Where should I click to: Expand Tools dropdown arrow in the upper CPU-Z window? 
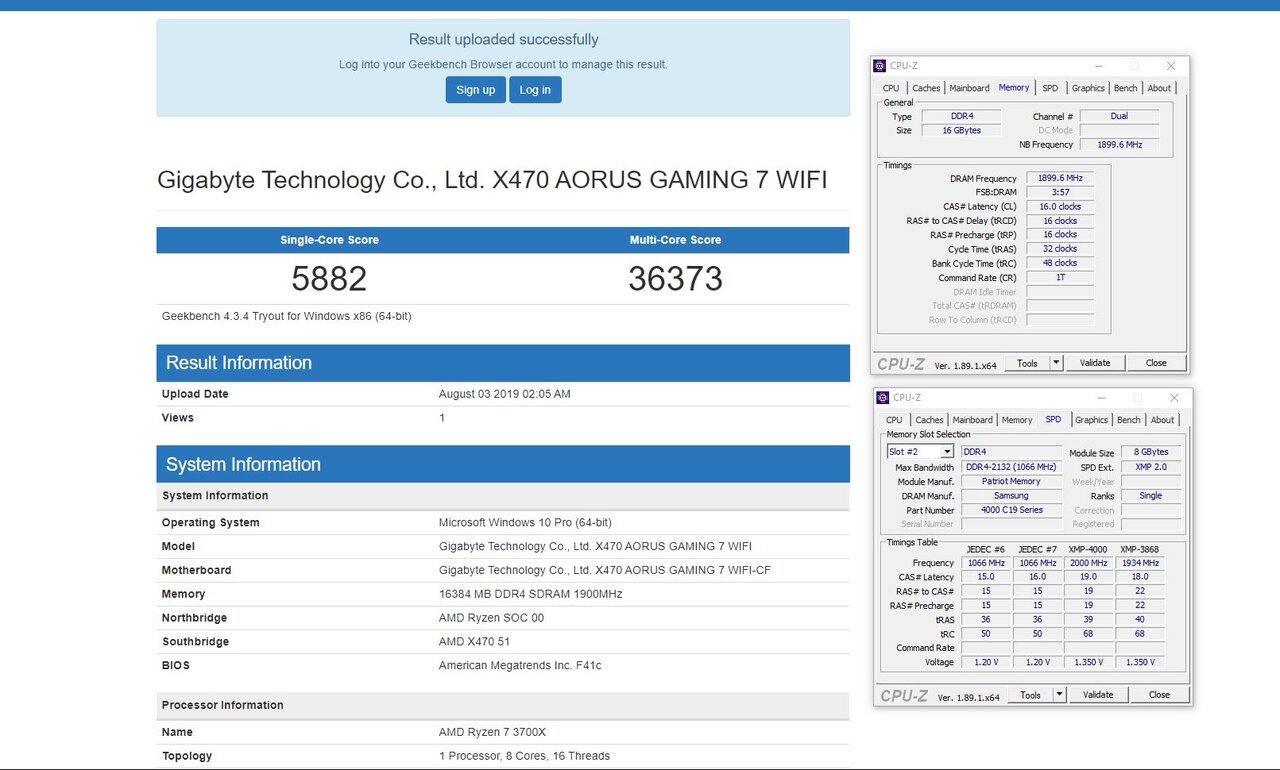[1057, 363]
